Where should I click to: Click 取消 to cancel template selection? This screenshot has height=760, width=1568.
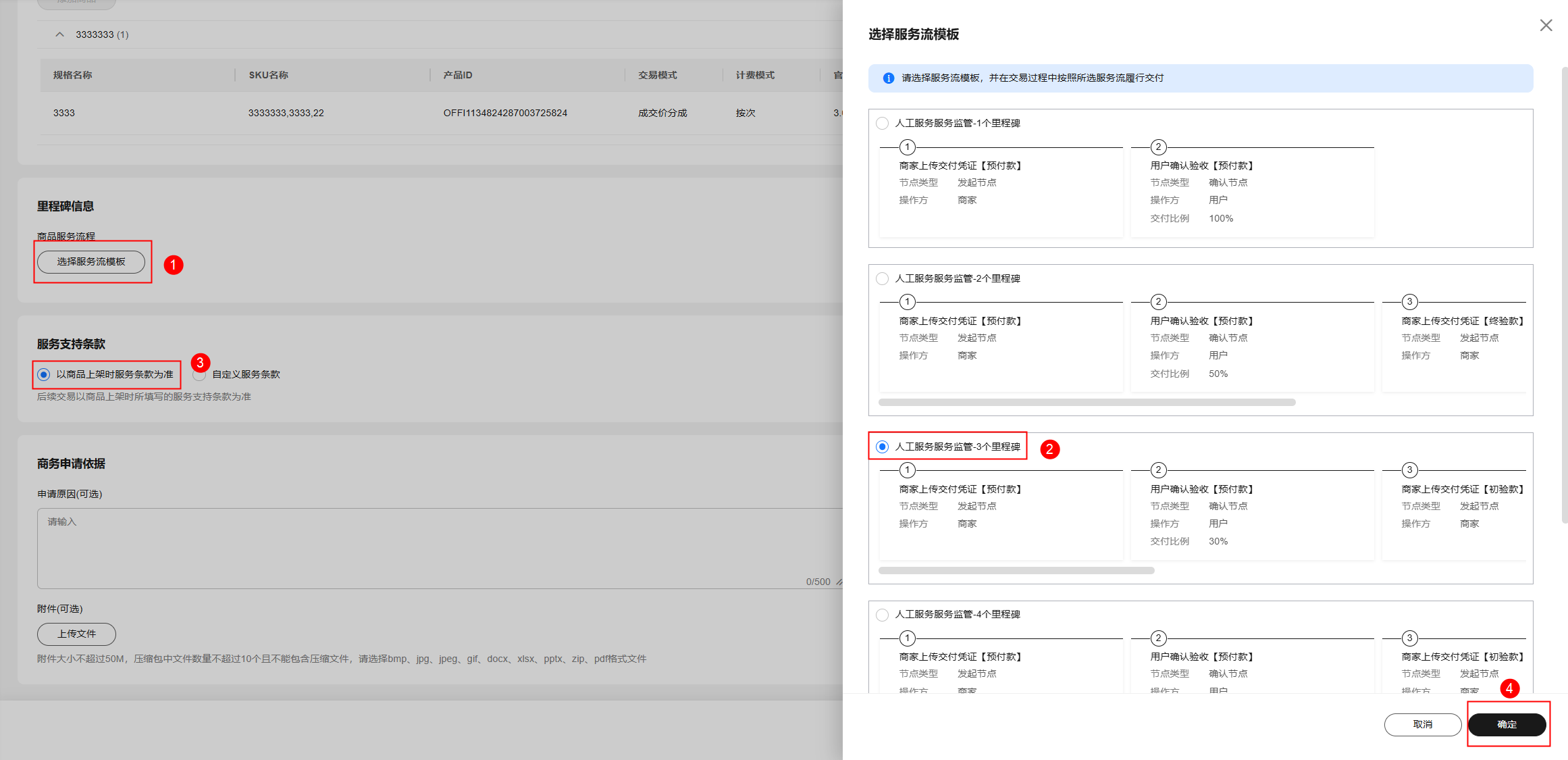(x=1422, y=724)
